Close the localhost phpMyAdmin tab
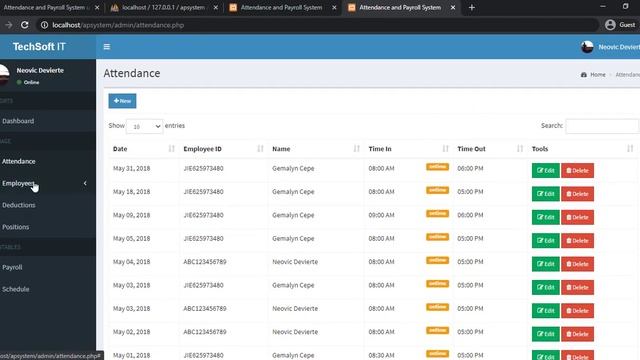Screen dimensions: 640x360 (x=216, y=7)
